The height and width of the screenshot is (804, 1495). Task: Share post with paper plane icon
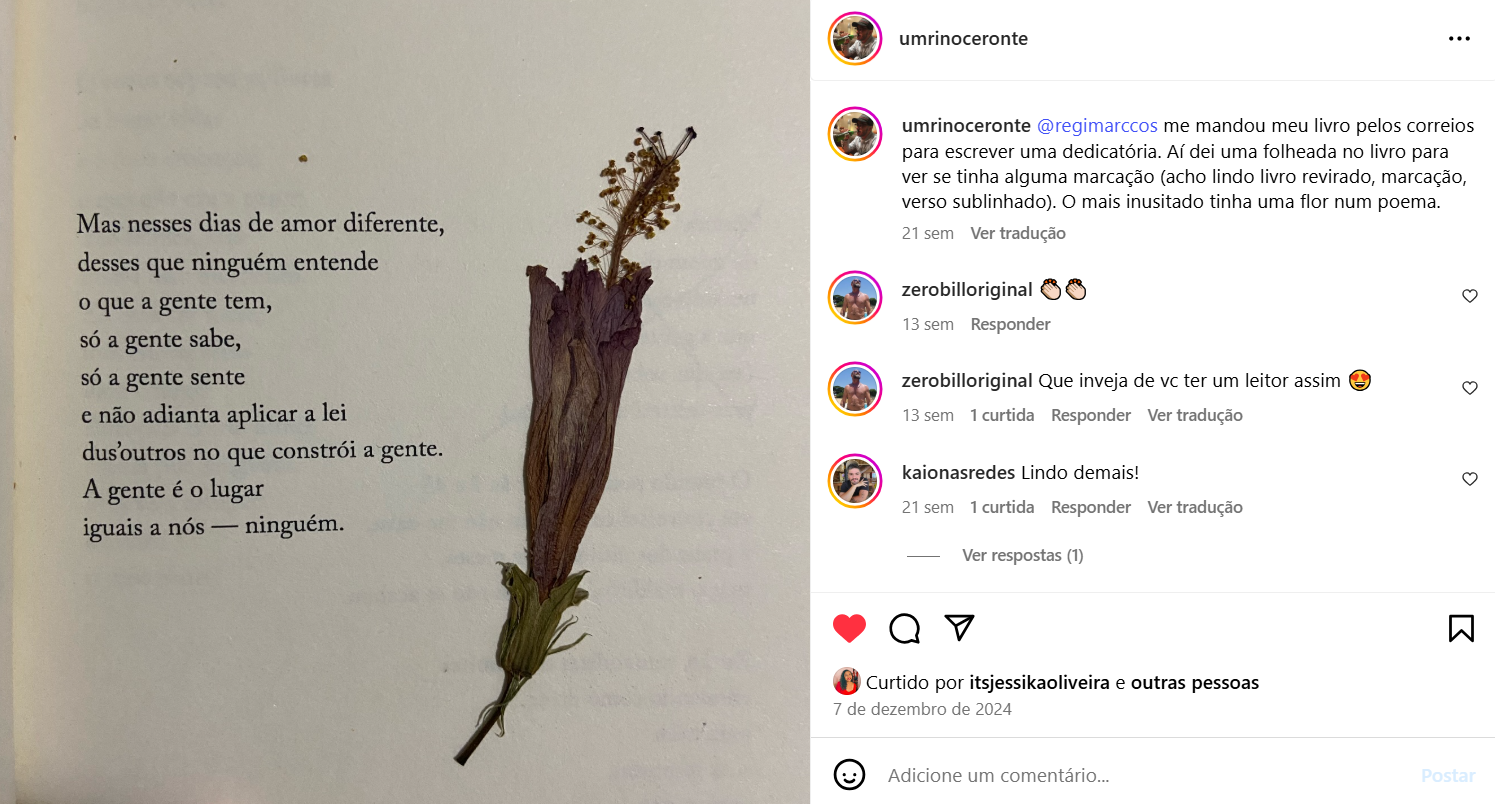[x=959, y=628]
